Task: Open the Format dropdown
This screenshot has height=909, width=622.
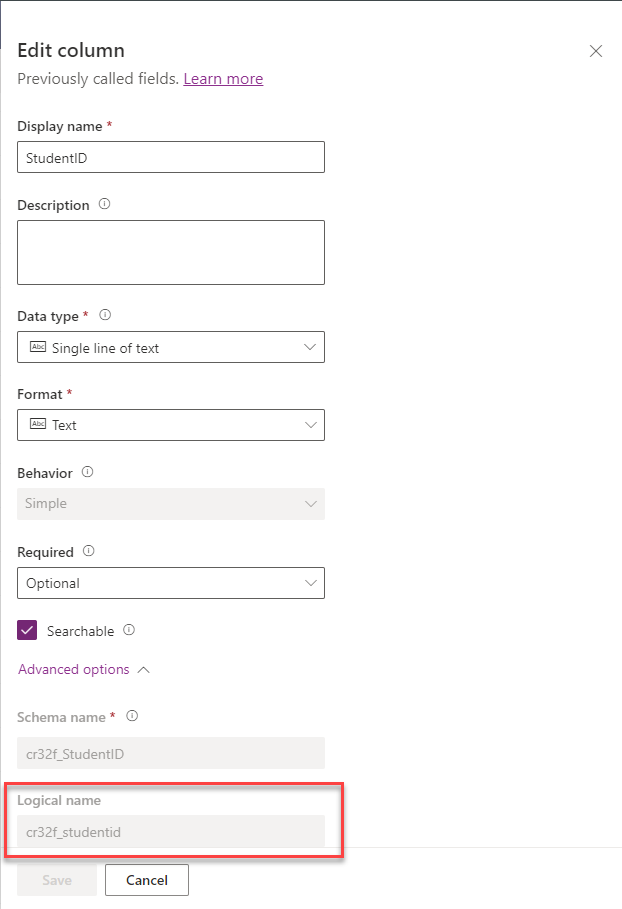Action: coord(311,425)
